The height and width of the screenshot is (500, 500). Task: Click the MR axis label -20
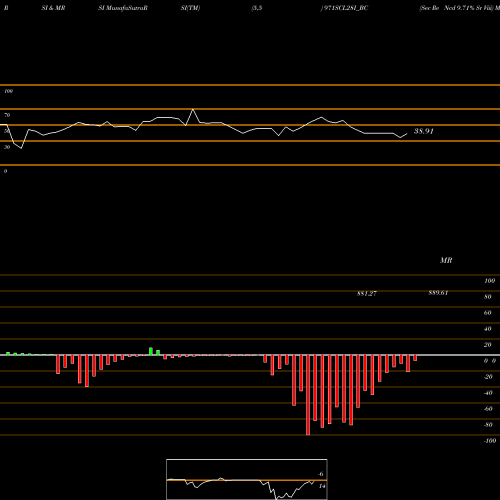[488, 377]
